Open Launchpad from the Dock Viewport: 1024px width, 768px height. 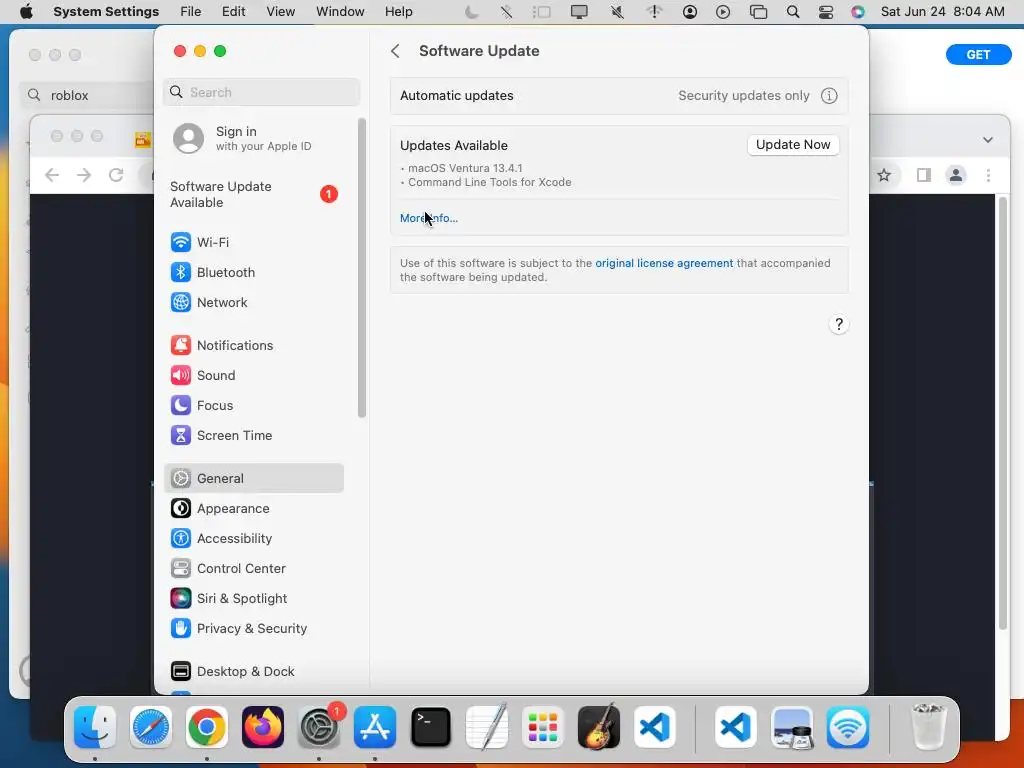[543, 727]
